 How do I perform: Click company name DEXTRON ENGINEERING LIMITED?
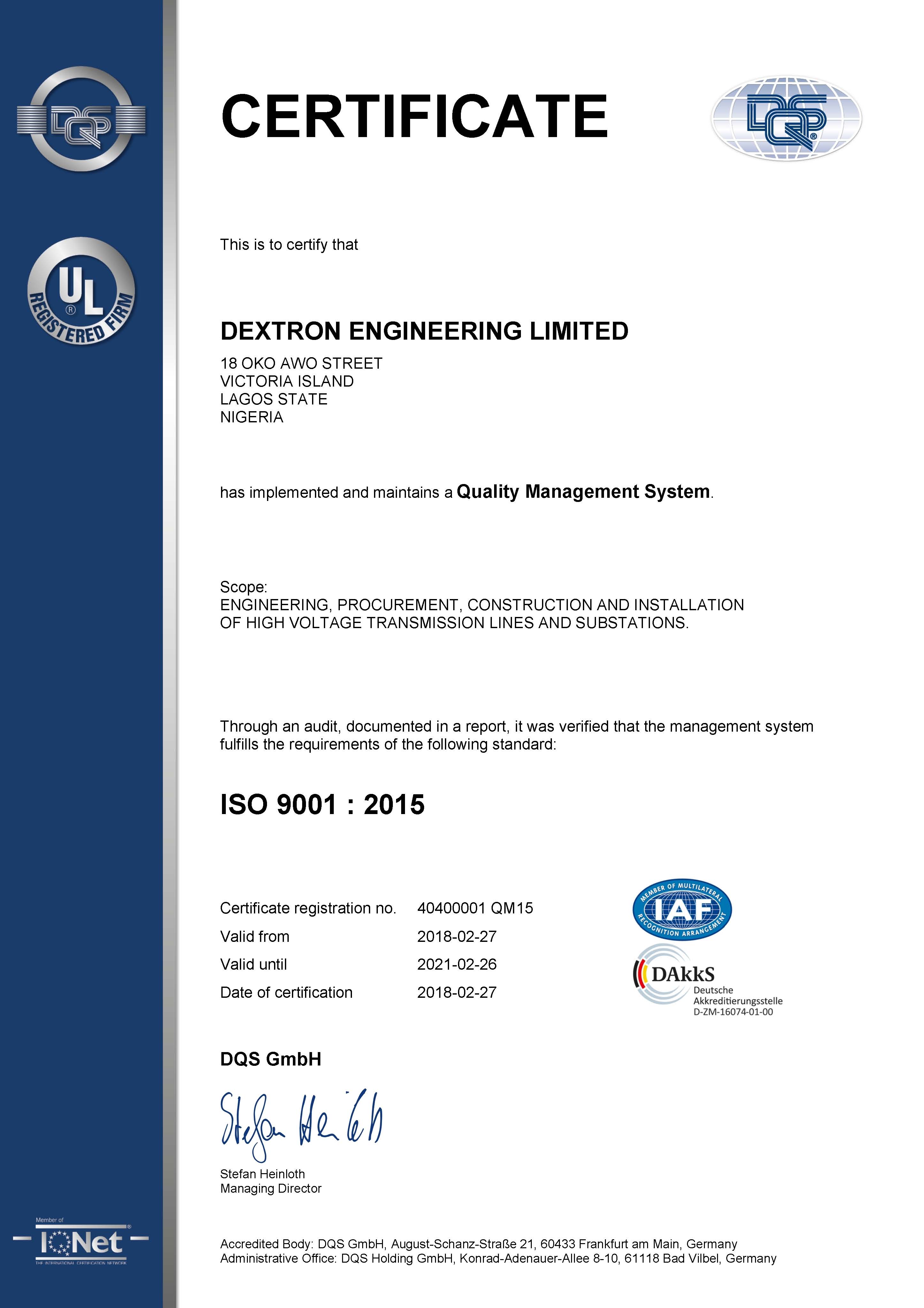tap(424, 331)
